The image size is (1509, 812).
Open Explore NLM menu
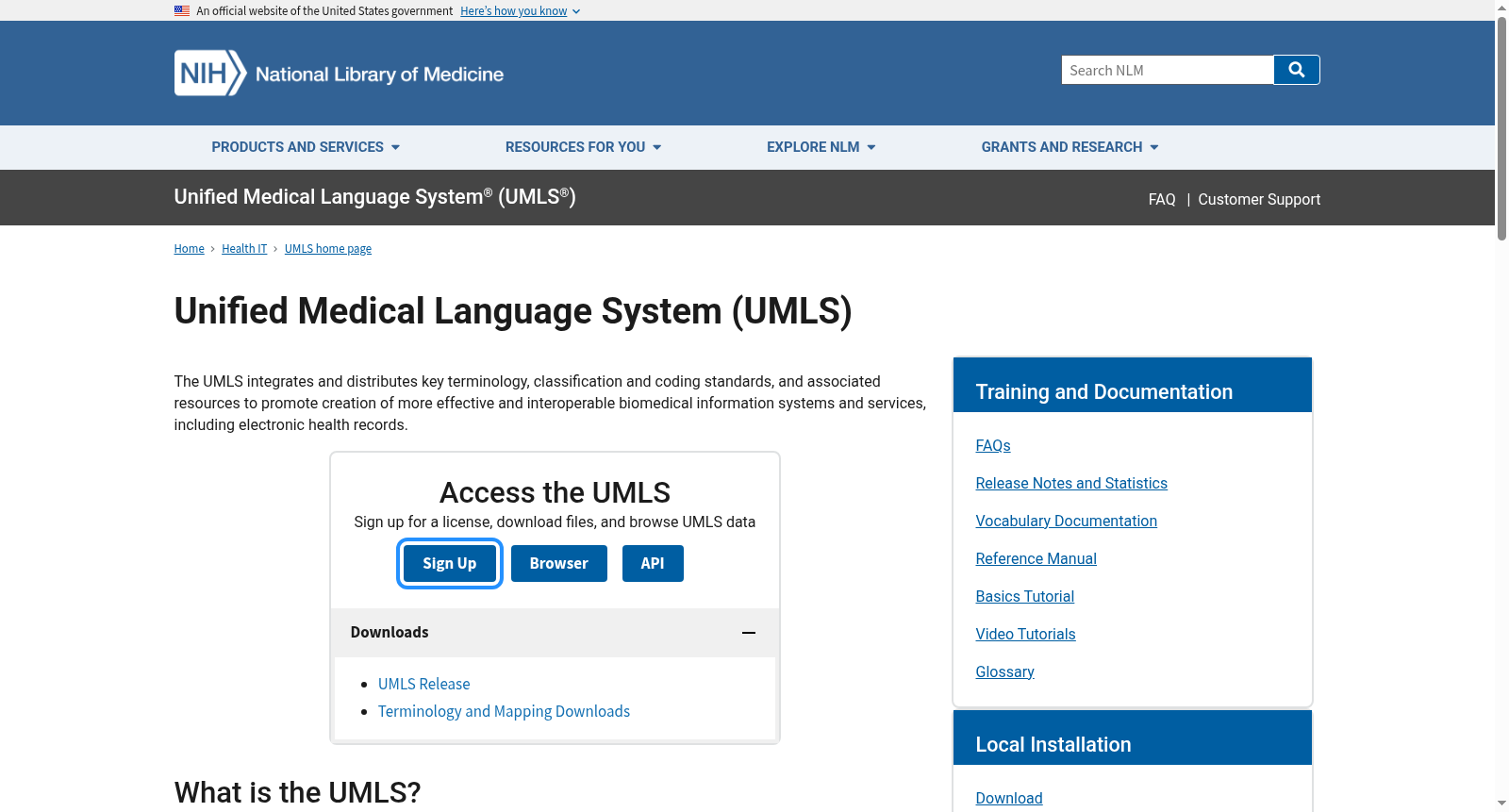tap(821, 147)
